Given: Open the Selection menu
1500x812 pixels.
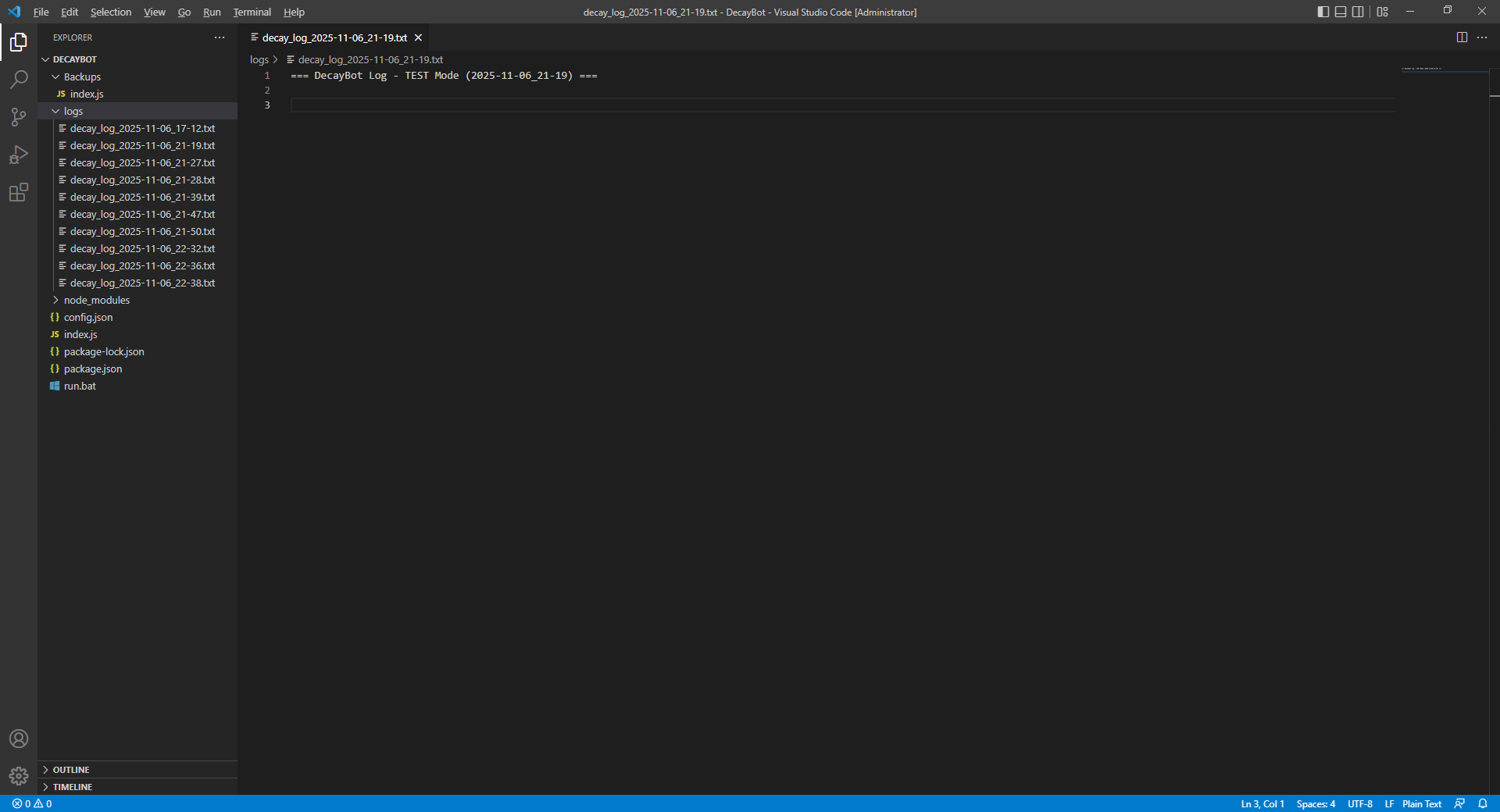Looking at the screenshot, I should click(x=111, y=12).
